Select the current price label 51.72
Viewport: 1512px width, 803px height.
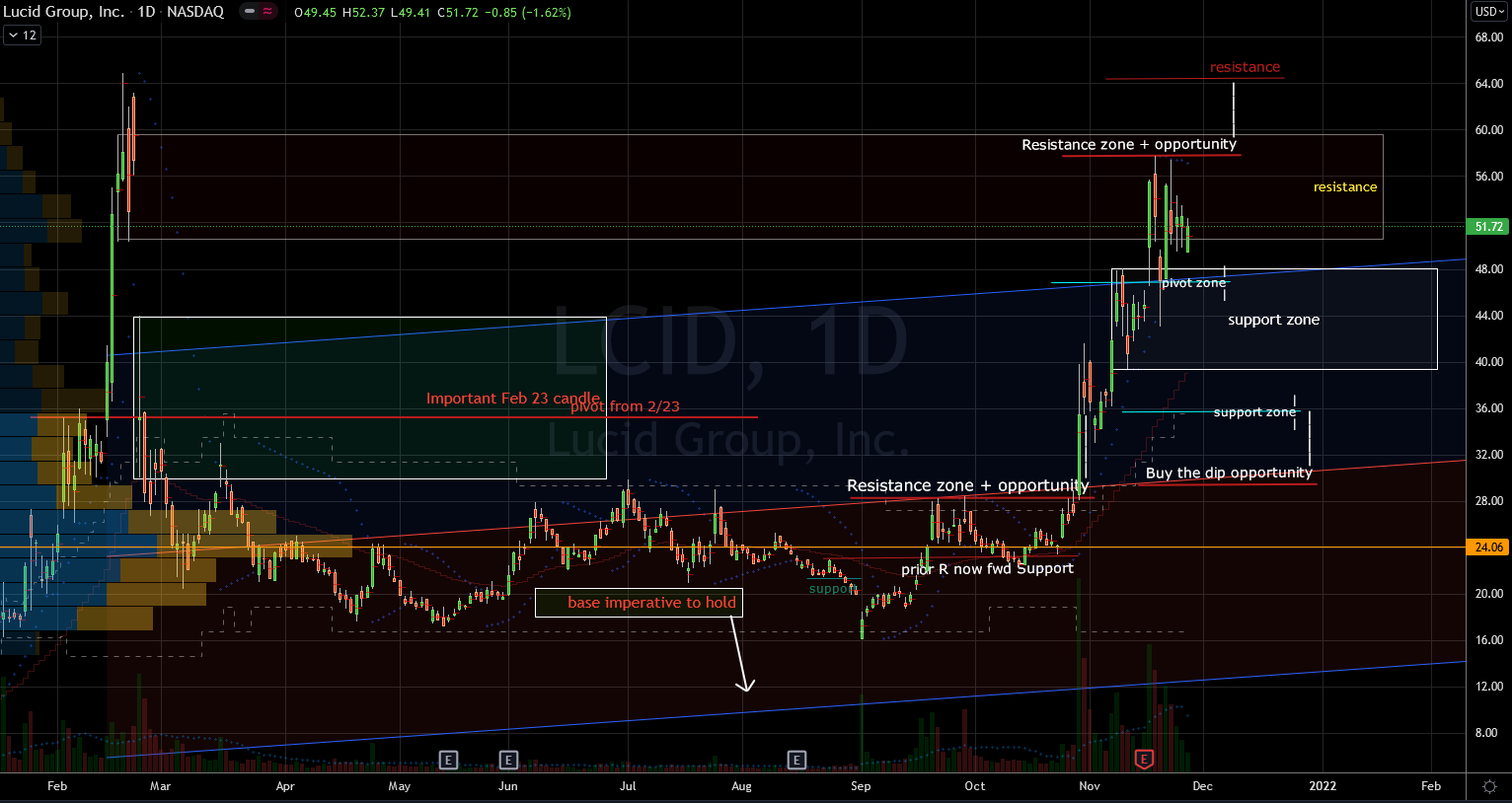[x=1489, y=227]
